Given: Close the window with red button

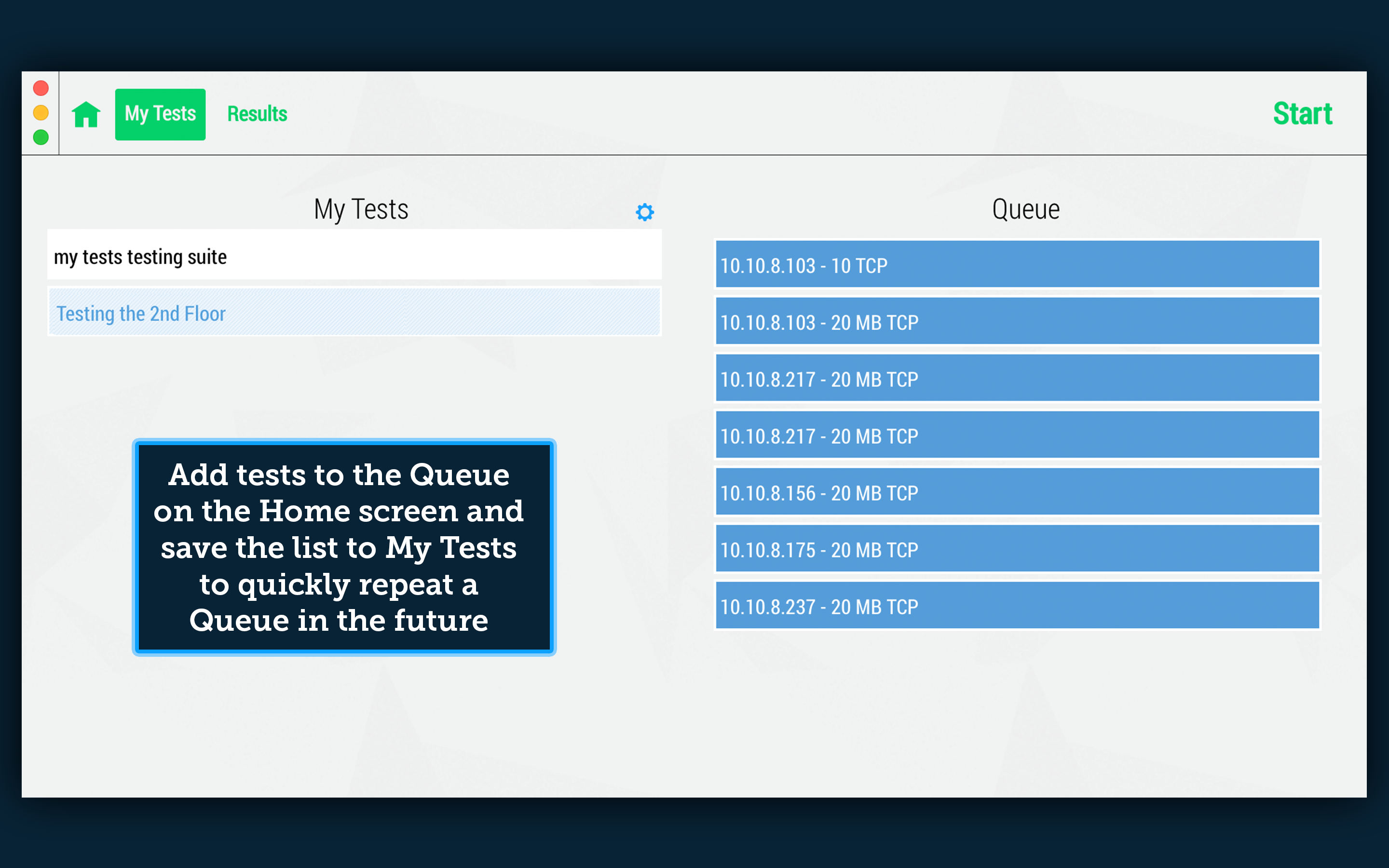Looking at the screenshot, I should pos(41,88).
